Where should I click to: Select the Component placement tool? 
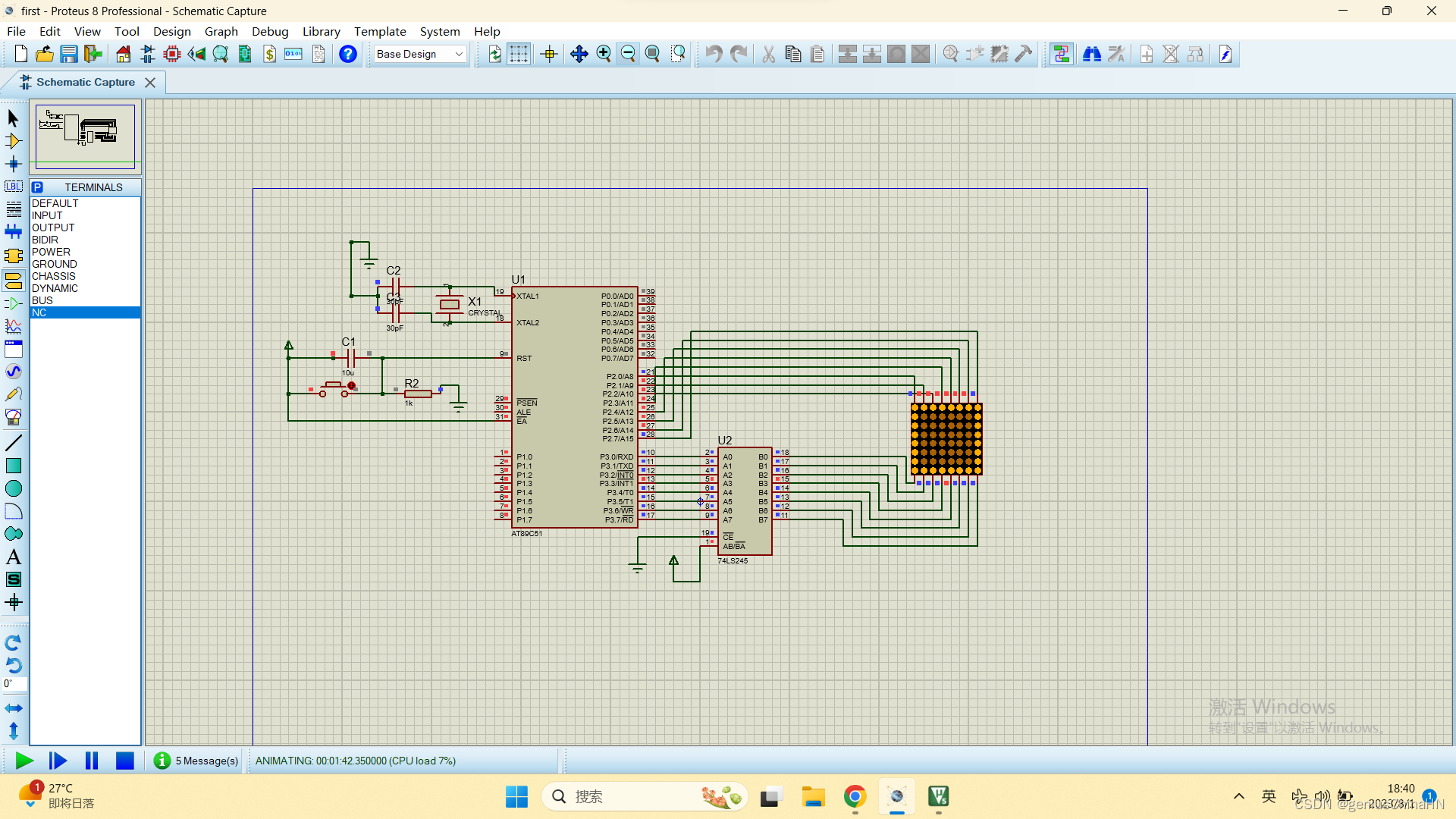tap(13, 140)
